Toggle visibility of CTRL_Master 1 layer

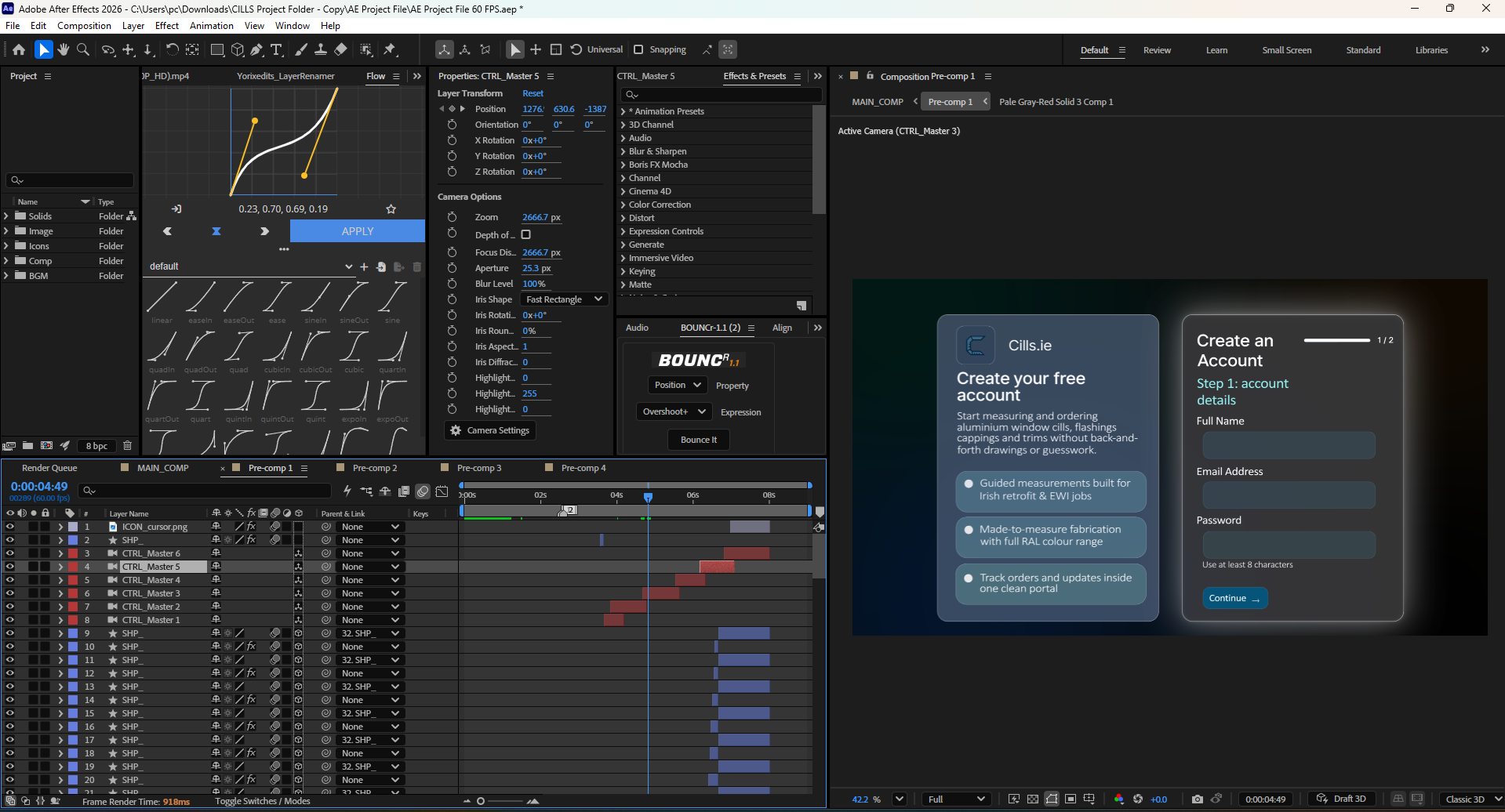point(10,620)
